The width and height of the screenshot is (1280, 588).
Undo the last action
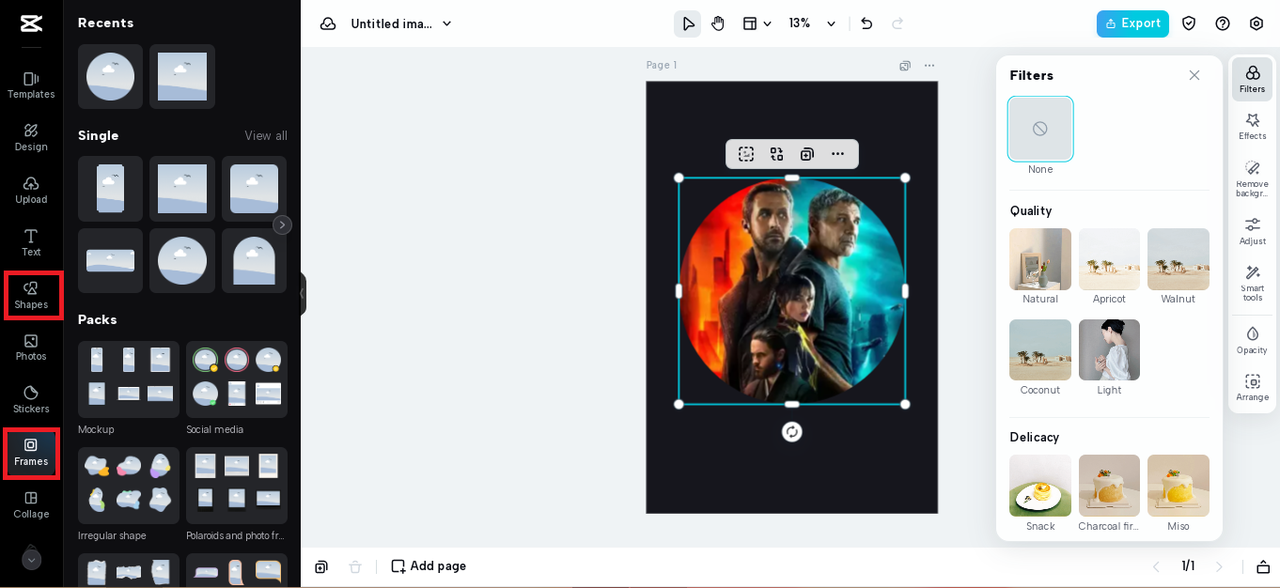pos(867,24)
